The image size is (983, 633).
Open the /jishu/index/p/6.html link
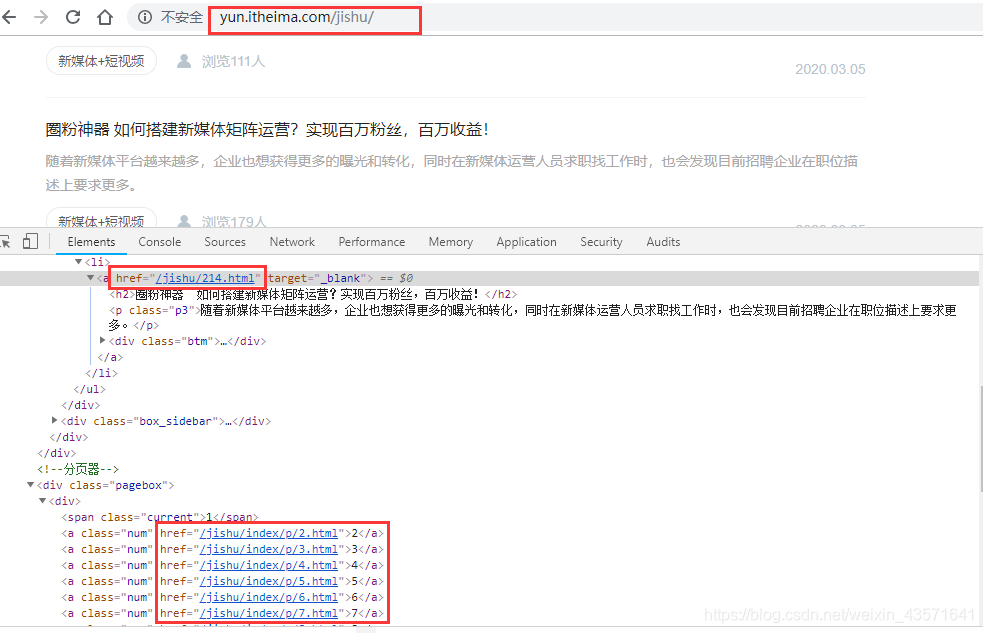269,597
